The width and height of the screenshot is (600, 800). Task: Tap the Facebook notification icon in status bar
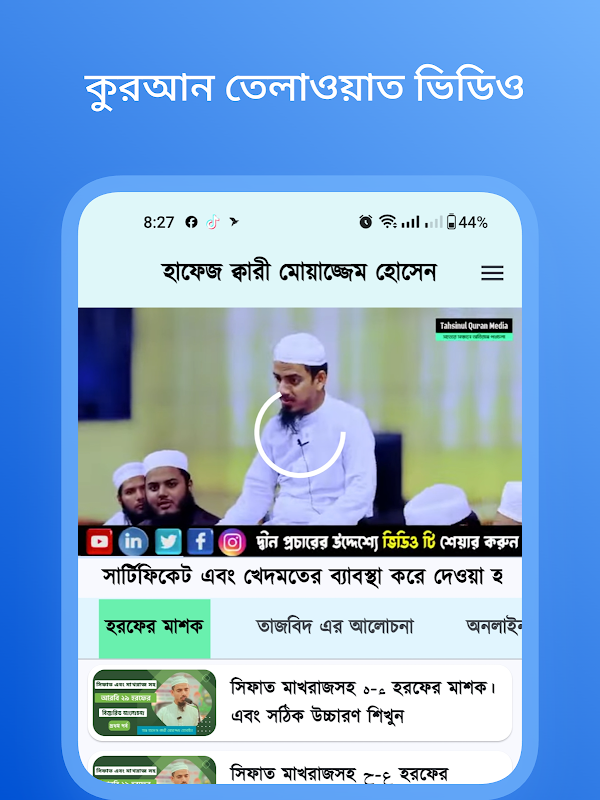click(x=191, y=222)
